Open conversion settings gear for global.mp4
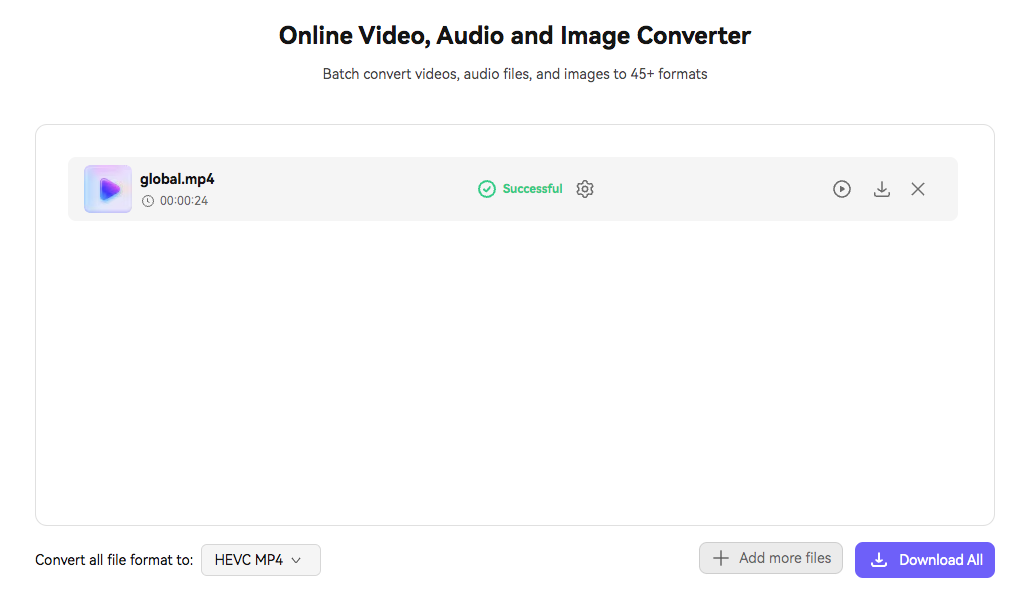 (x=584, y=189)
